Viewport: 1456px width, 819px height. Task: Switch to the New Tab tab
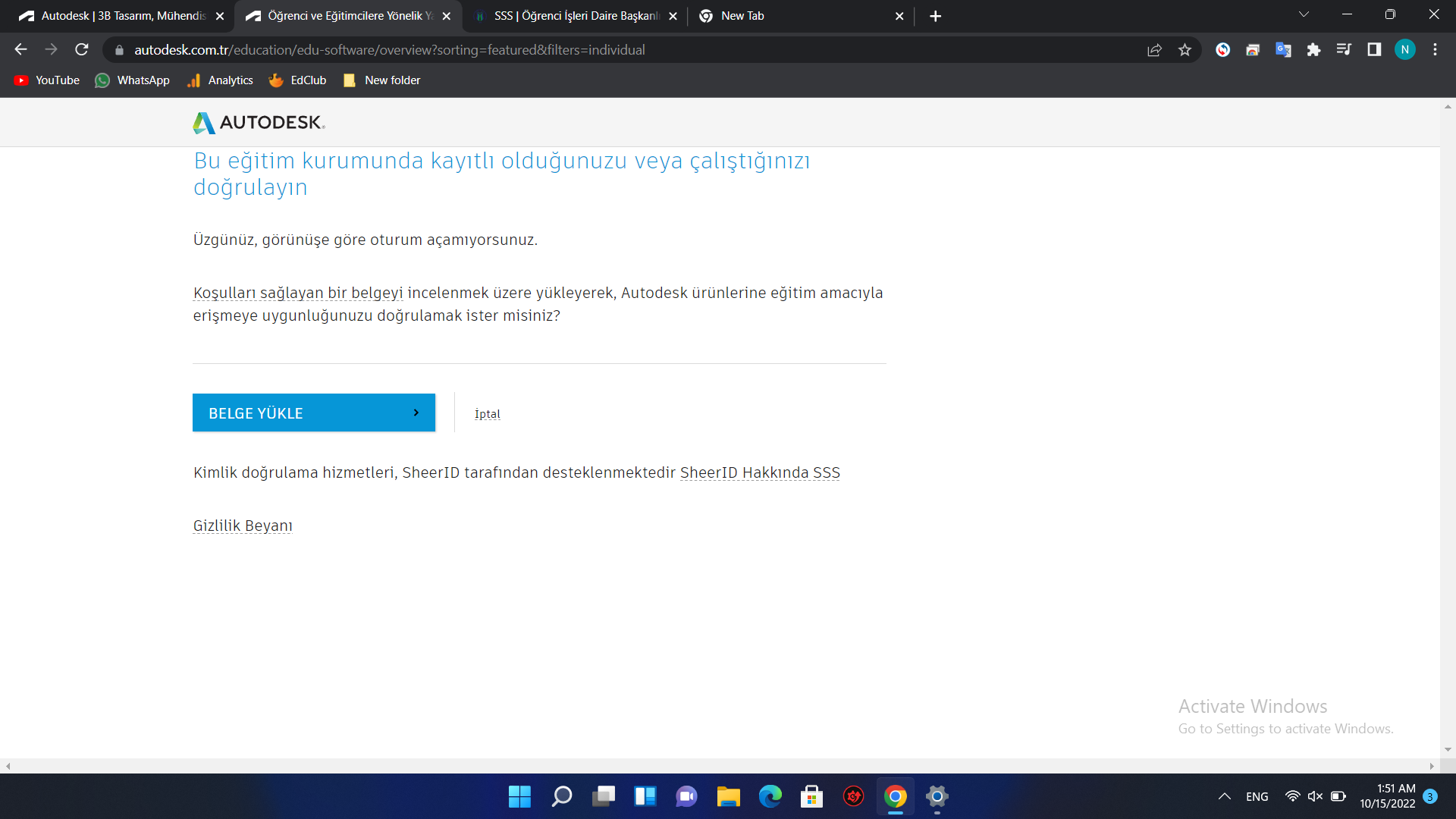tap(796, 16)
